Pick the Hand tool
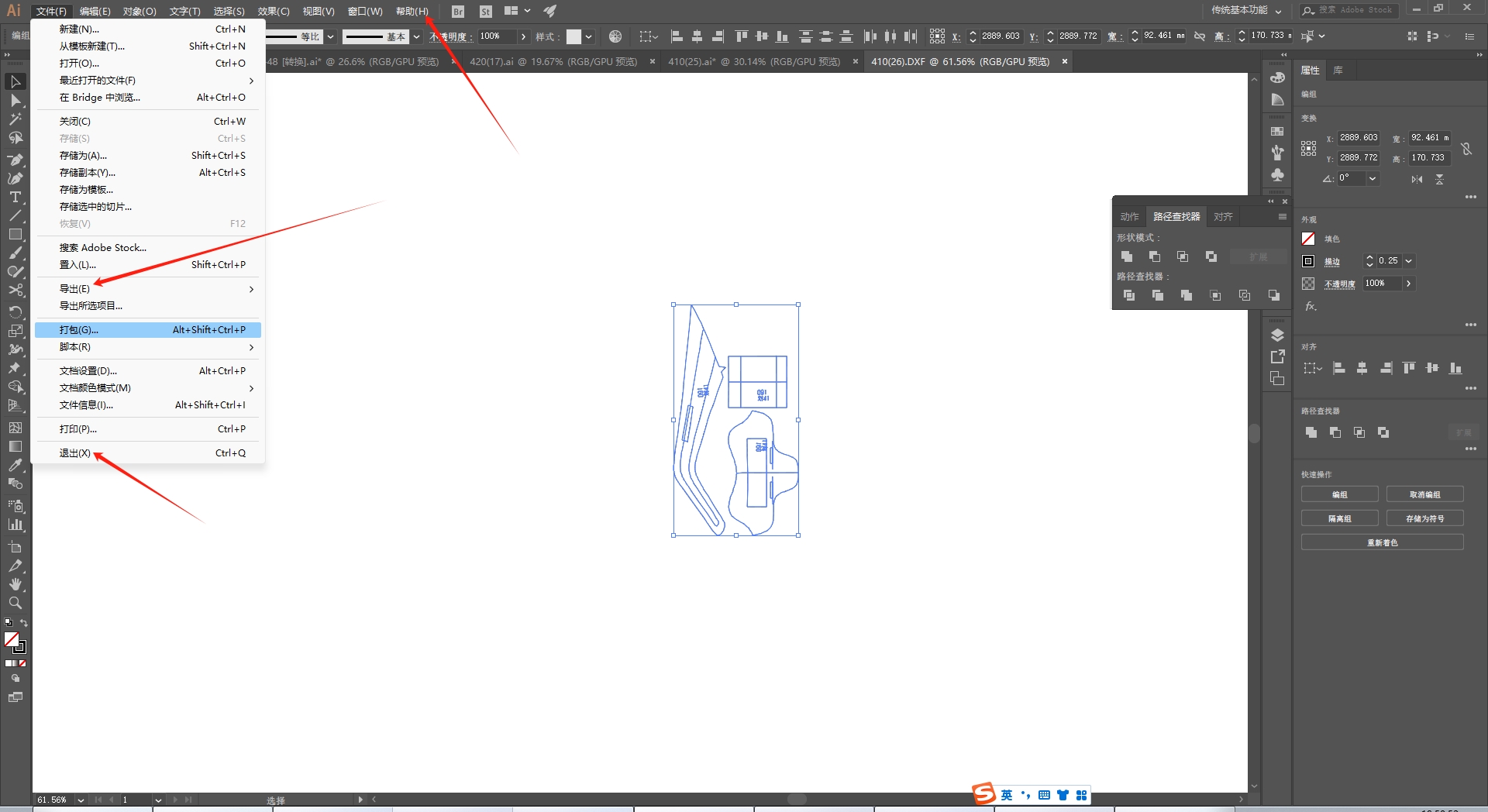Image resolution: width=1488 pixels, height=812 pixels. [x=15, y=584]
